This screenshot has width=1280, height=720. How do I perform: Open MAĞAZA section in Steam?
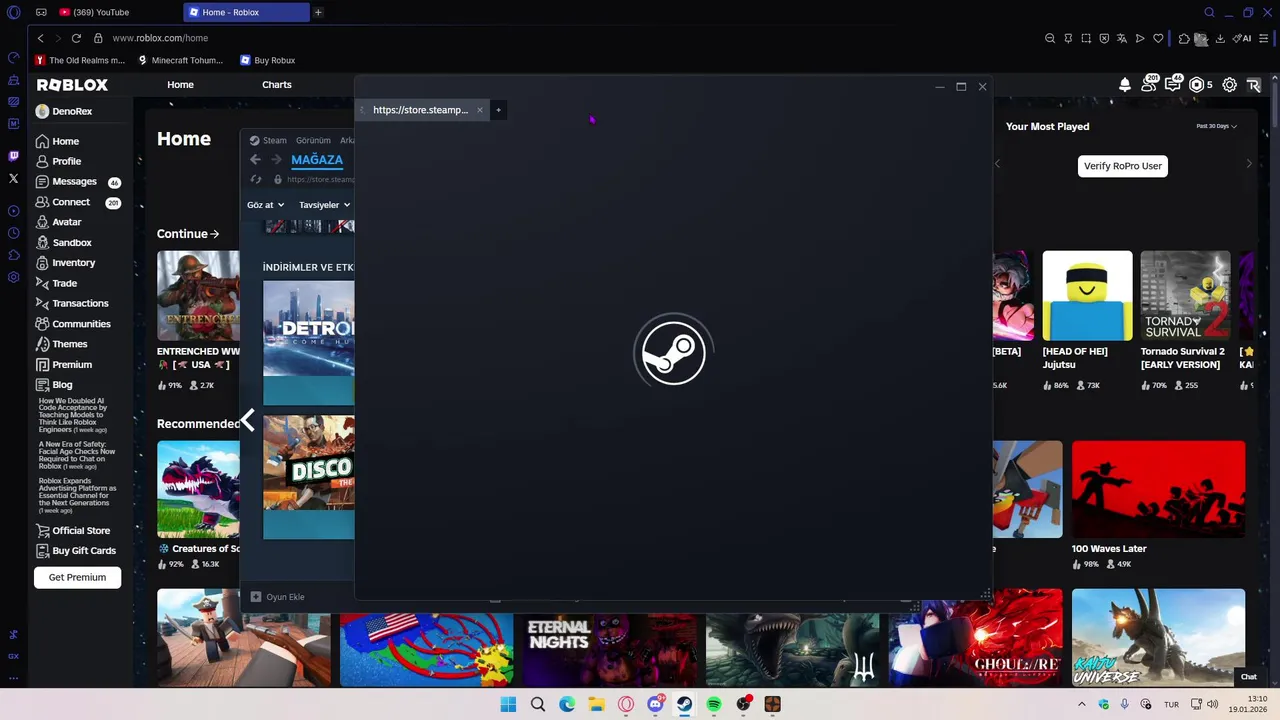tap(317, 160)
